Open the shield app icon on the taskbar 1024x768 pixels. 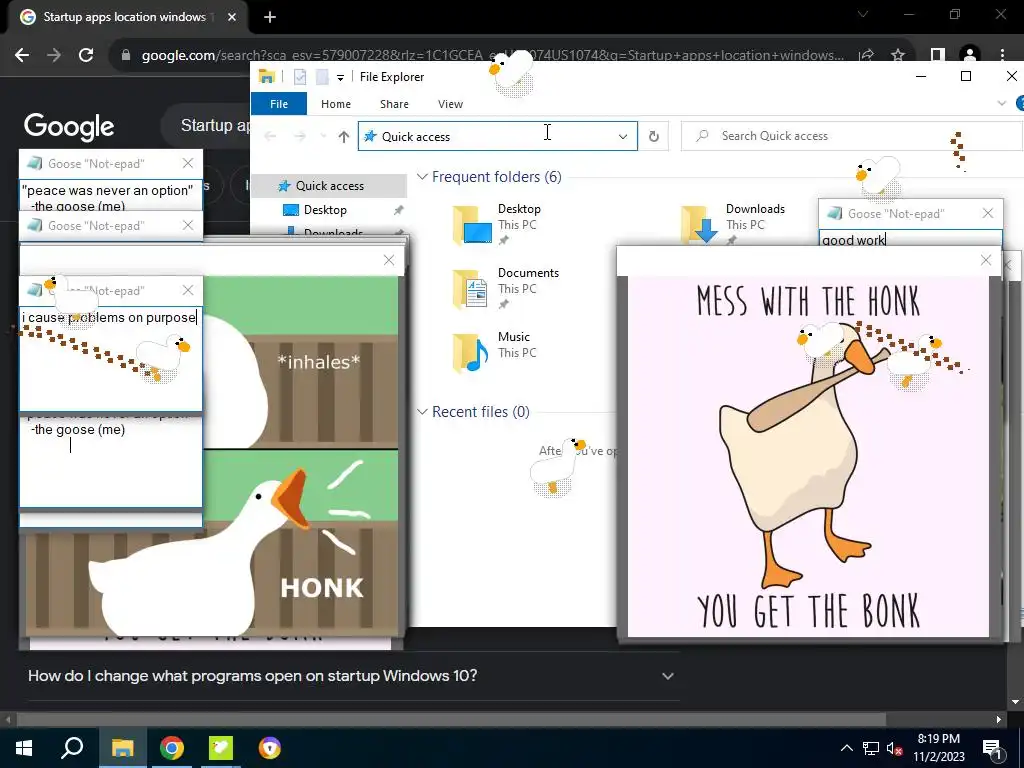[270, 748]
